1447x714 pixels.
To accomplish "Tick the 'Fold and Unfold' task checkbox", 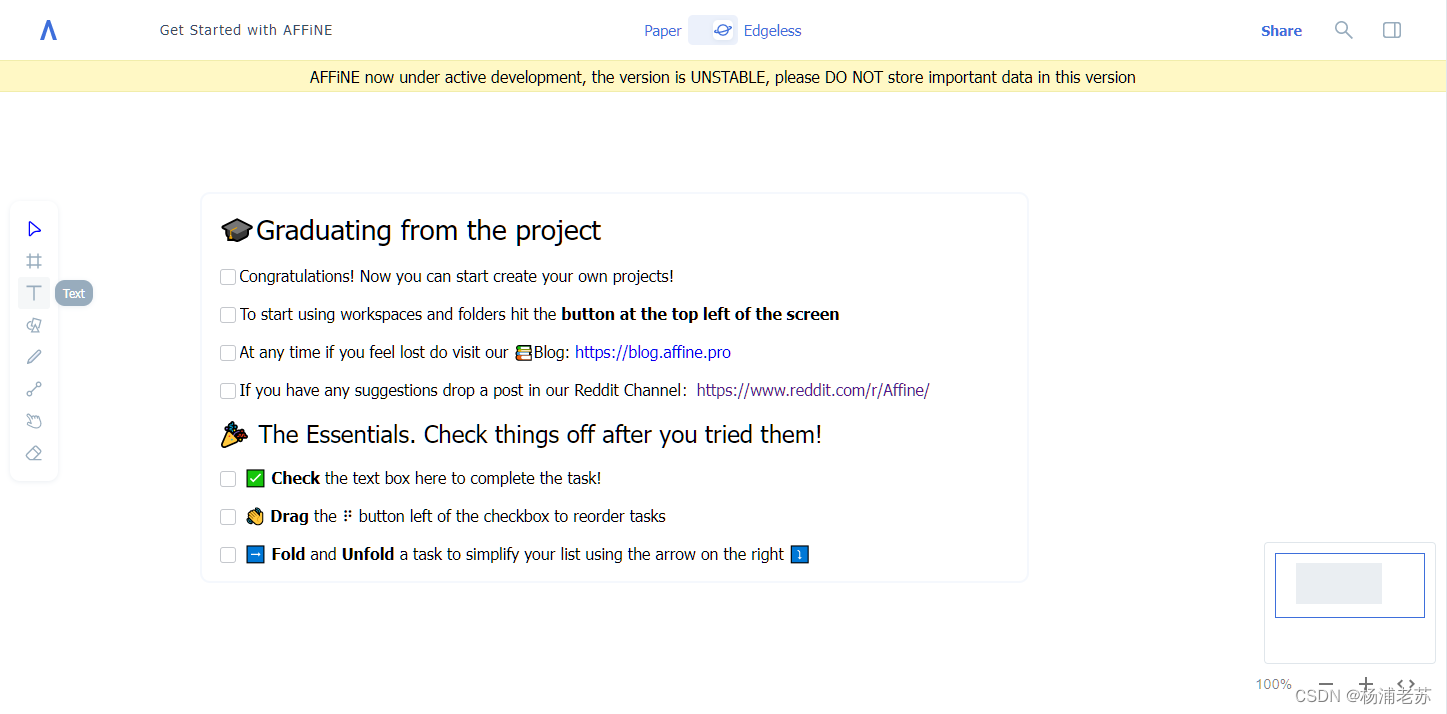I will [228, 555].
